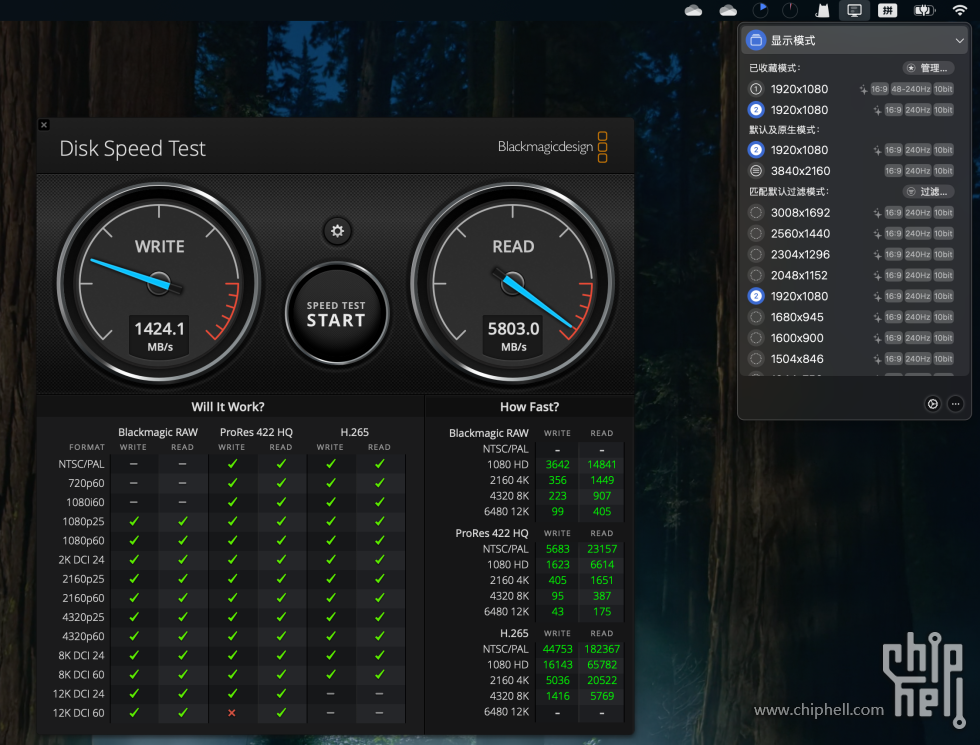Open the blue pie timer menu bar icon

pos(760,10)
